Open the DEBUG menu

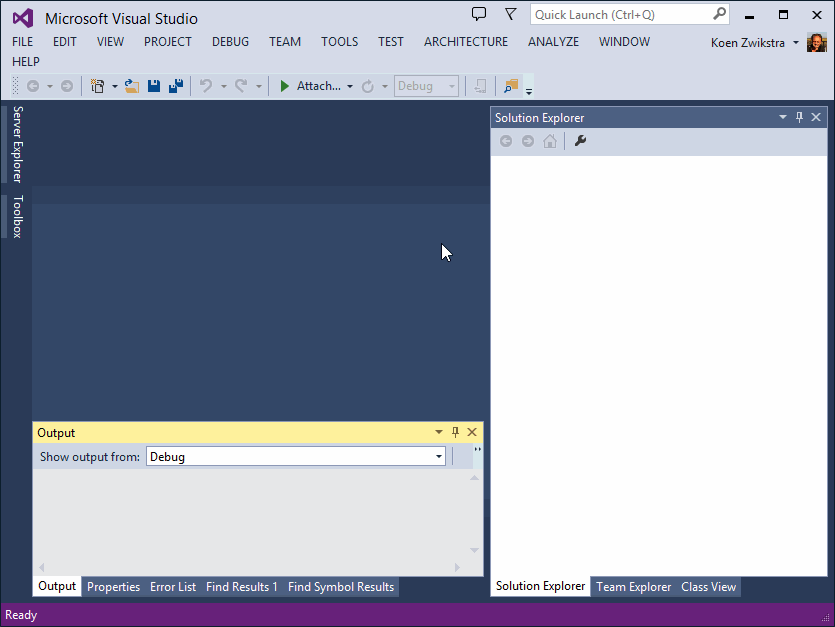click(x=230, y=42)
